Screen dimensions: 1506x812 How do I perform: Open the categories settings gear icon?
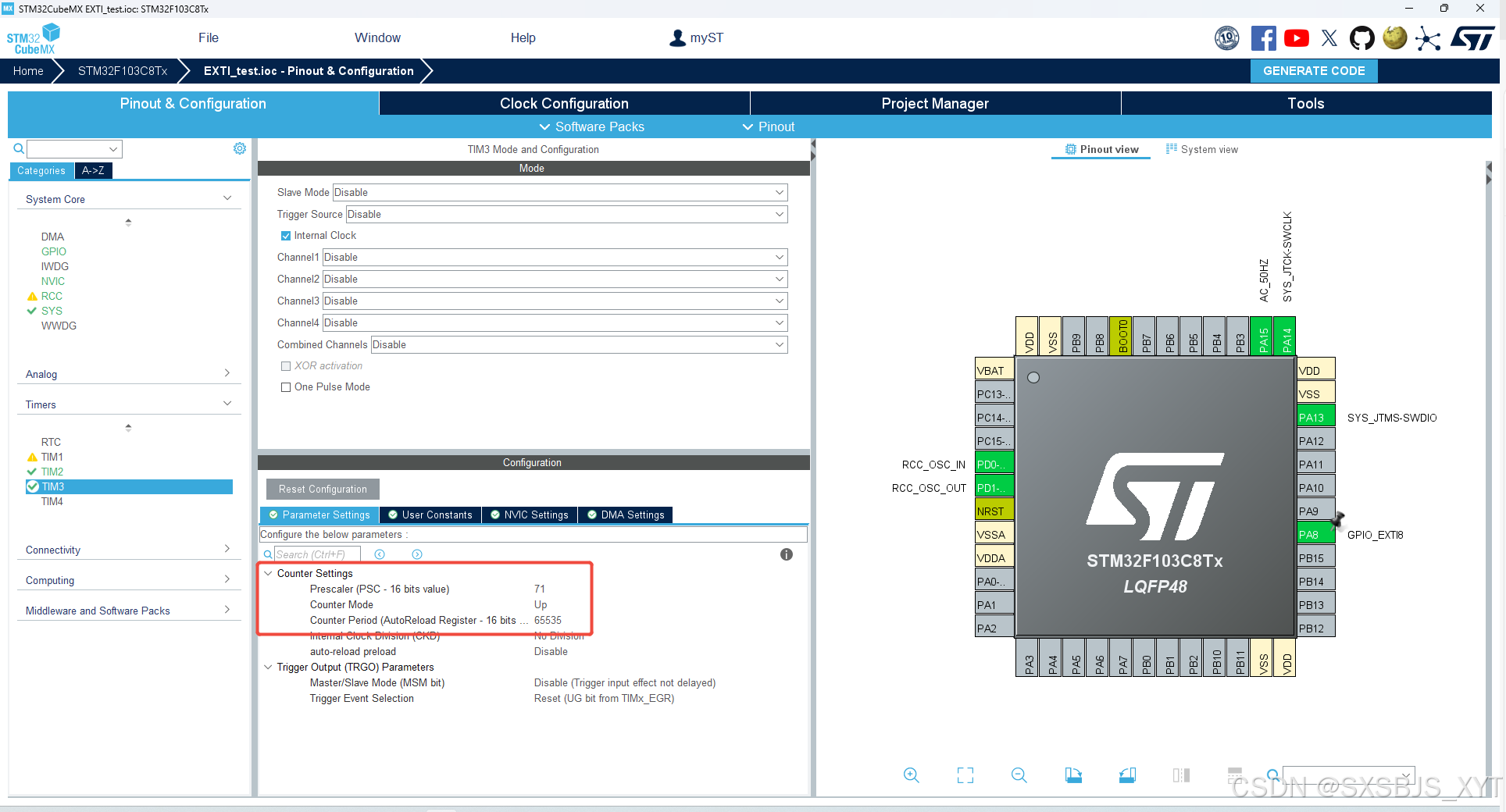(x=239, y=148)
